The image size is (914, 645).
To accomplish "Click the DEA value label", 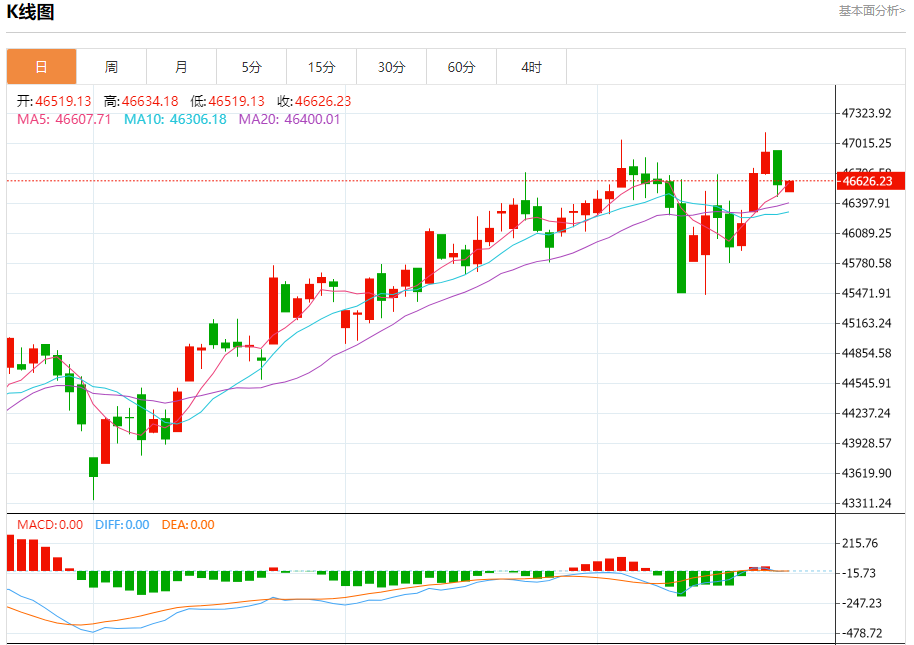I will [188, 524].
